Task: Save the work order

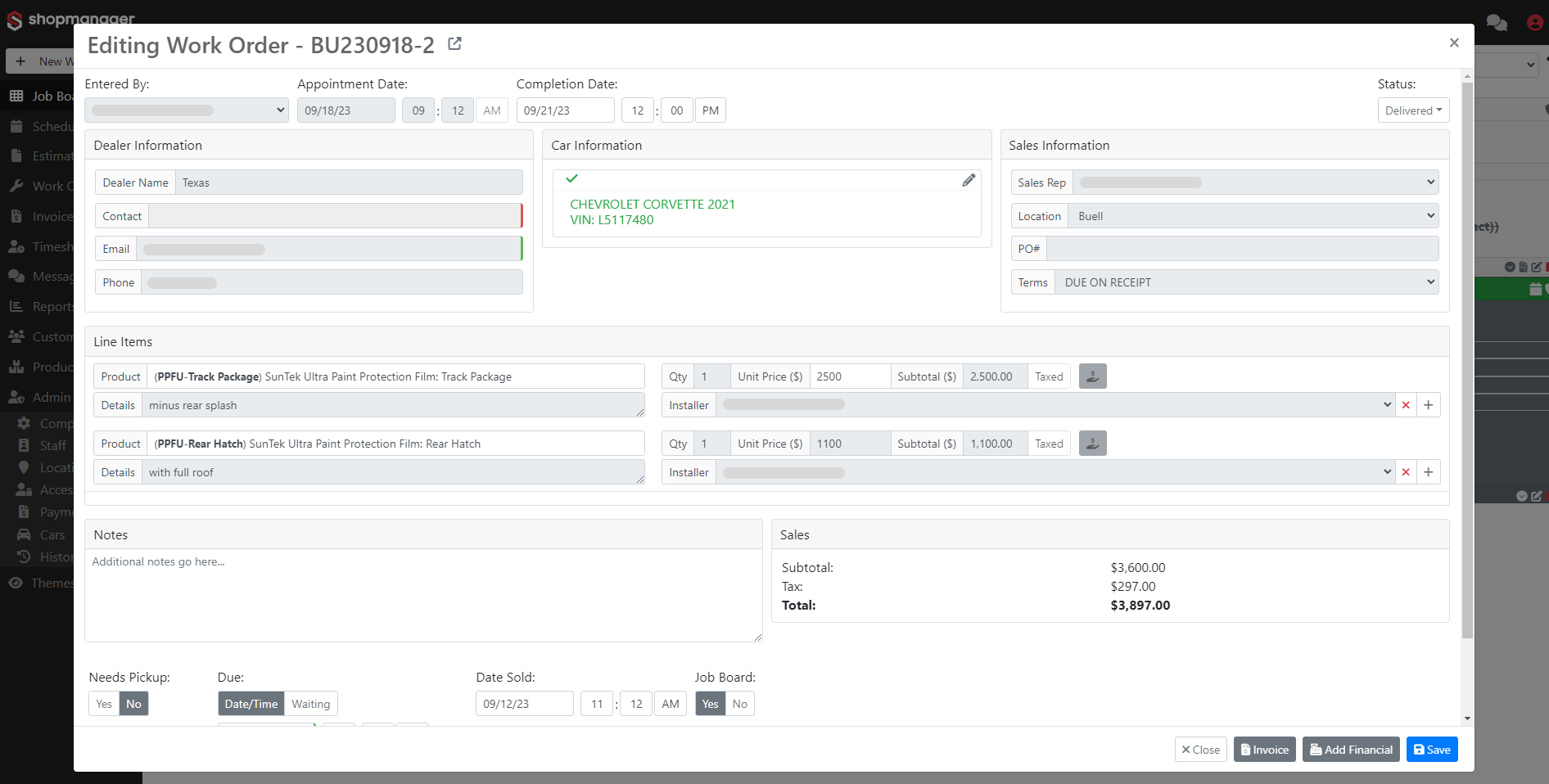Action: pos(1431,749)
